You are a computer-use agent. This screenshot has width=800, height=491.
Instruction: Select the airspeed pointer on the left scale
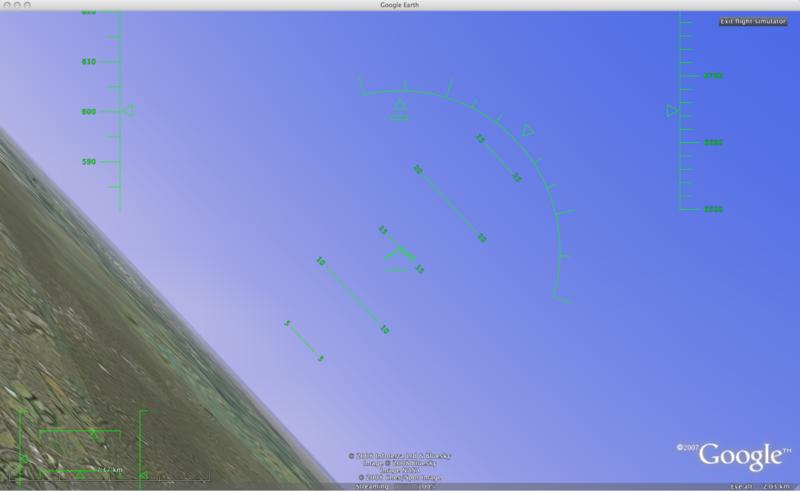pyautogui.click(x=127, y=111)
